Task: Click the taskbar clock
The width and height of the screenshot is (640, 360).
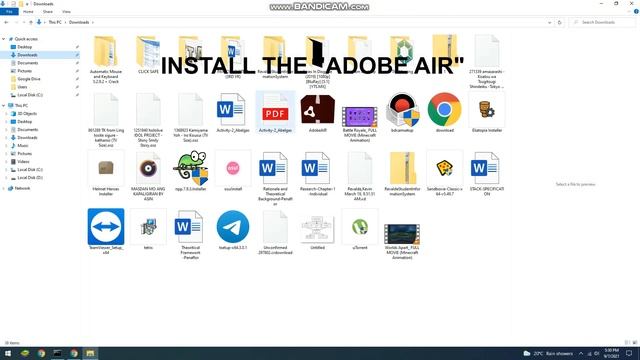Action: (x=611, y=353)
